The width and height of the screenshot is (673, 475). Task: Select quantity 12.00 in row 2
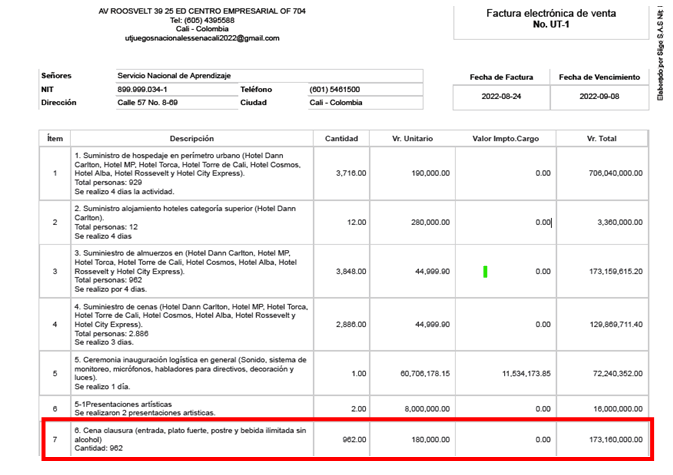pos(356,222)
